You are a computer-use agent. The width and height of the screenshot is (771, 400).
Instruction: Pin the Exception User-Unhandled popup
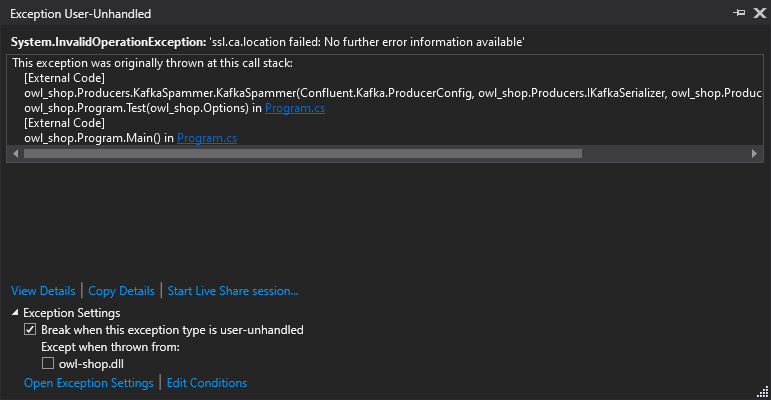[739, 13]
